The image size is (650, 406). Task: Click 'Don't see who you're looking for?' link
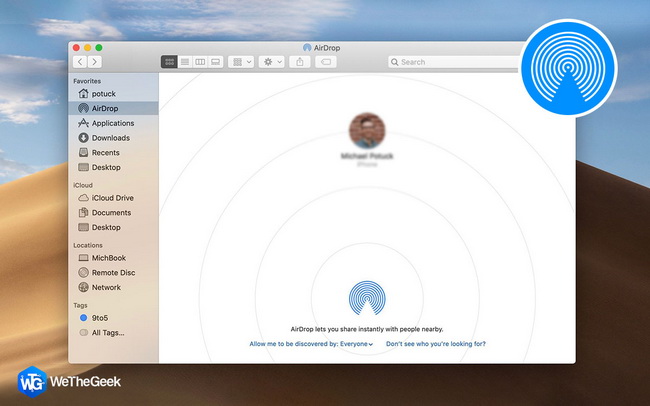click(x=436, y=344)
